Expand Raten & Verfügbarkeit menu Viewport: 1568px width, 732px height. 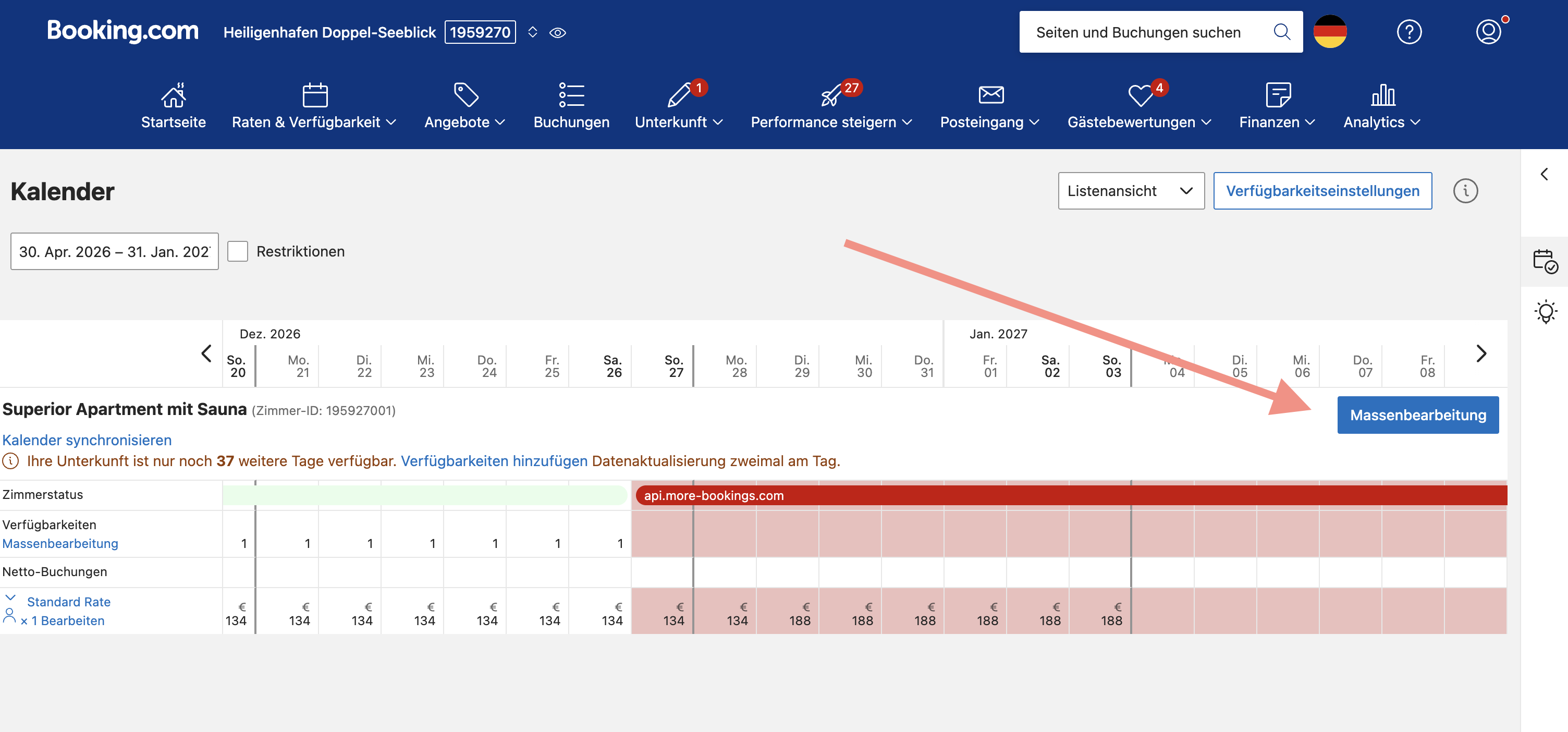[x=314, y=122]
